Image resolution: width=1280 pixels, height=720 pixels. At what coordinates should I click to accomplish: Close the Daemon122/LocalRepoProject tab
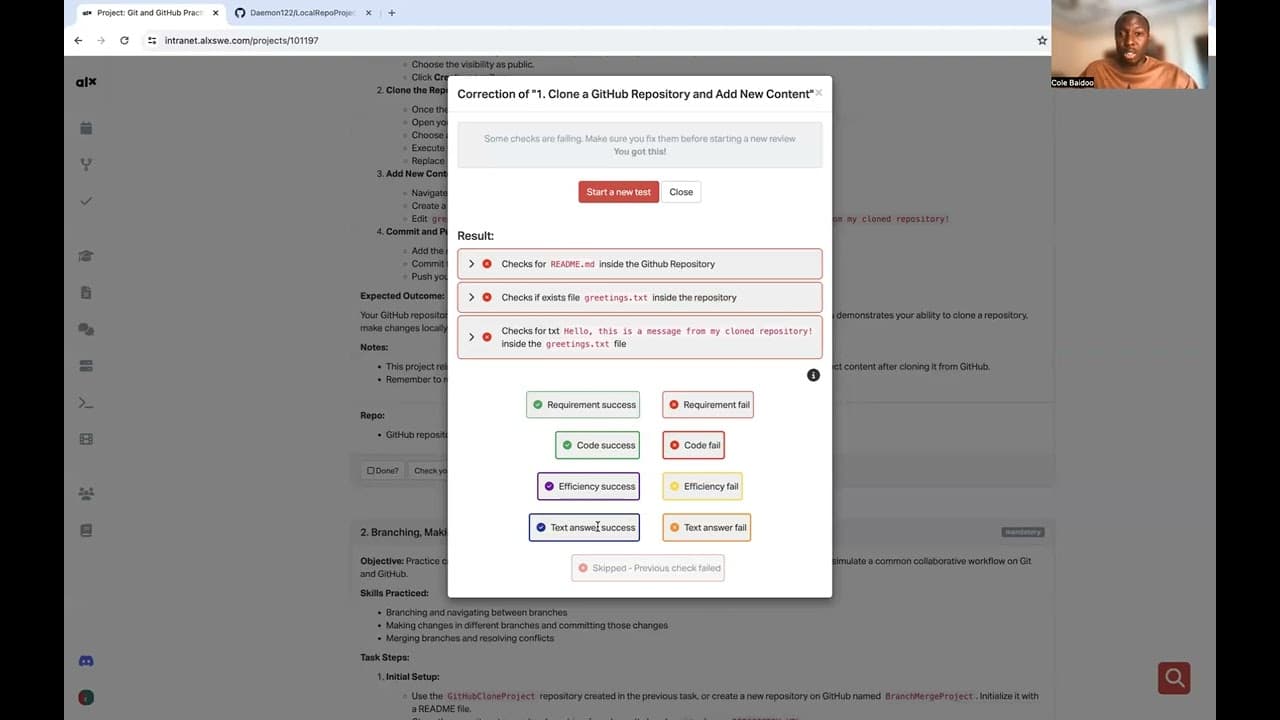click(367, 13)
